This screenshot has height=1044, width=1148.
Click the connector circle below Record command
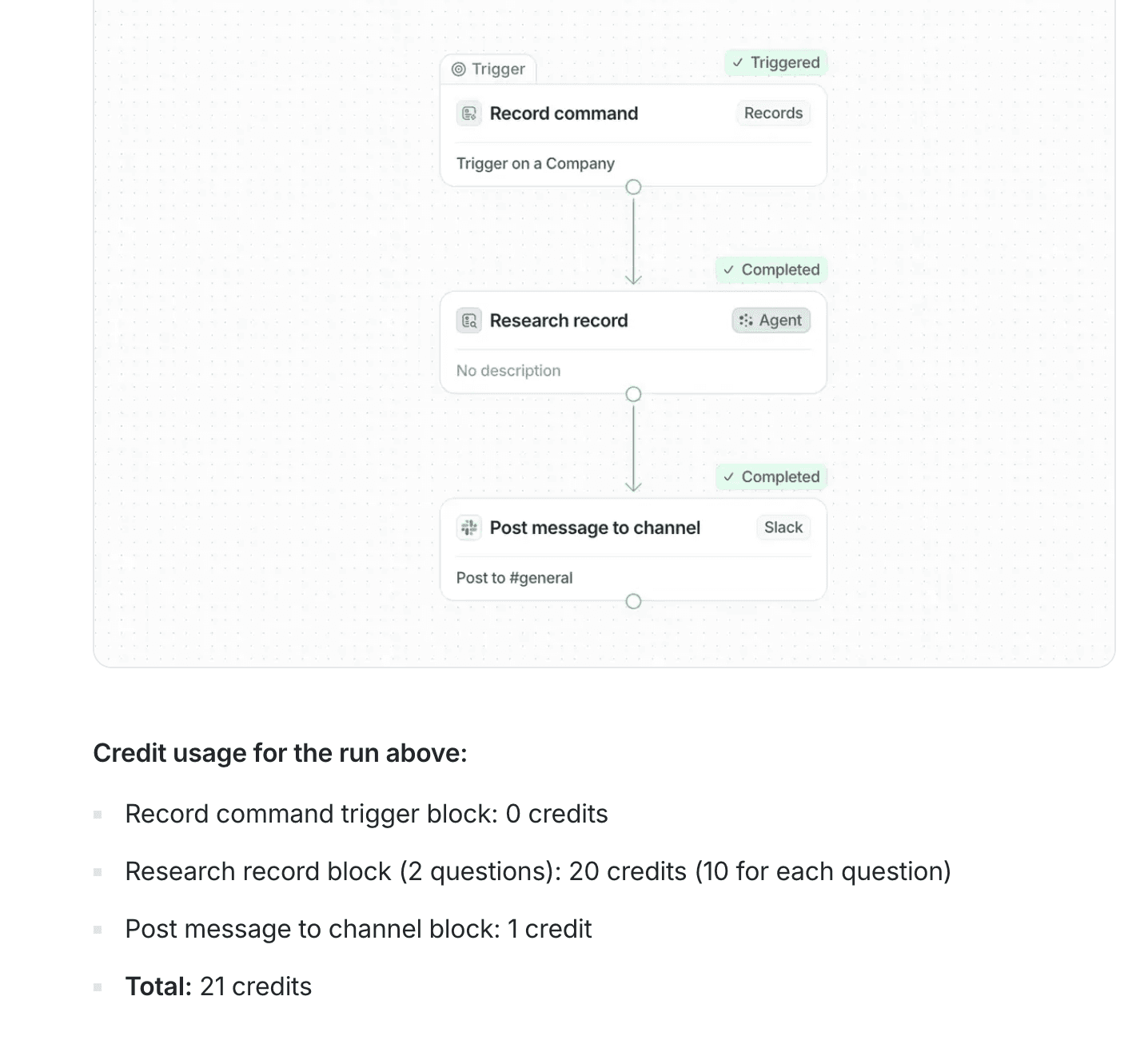coord(633,187)
